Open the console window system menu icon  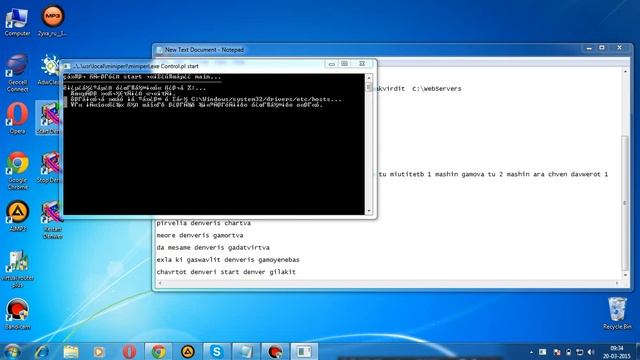(67, 66)
